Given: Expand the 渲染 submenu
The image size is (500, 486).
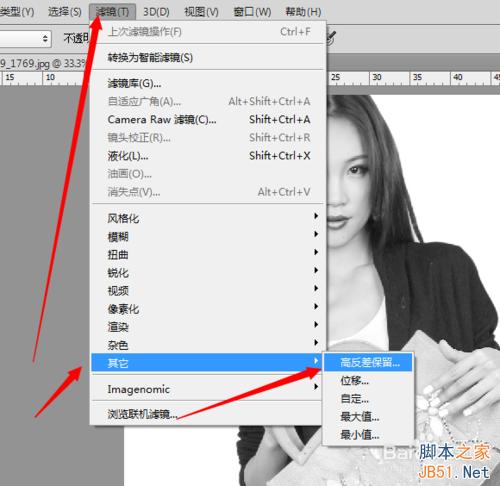Looking at the screenshot, I should [208, 327].
